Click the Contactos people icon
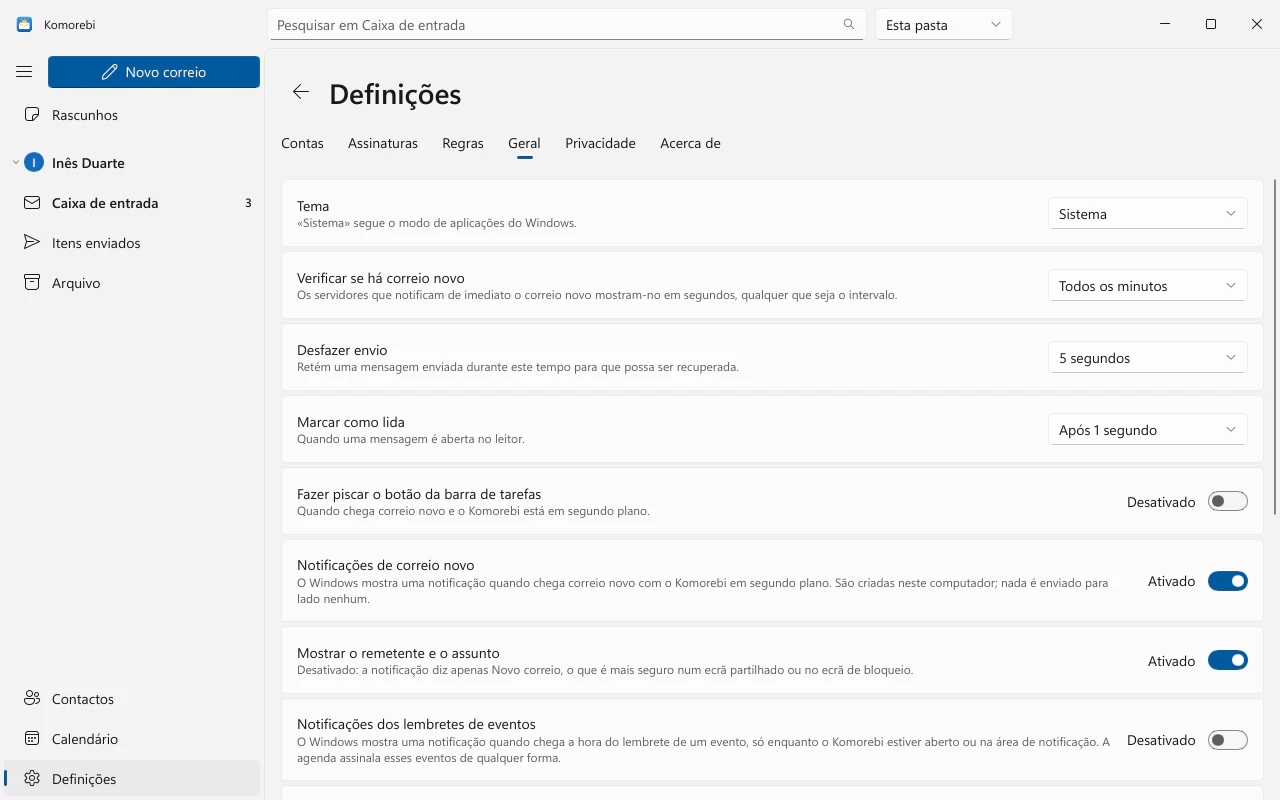Image resolution: width=1280 pixels, height=800 pixels. [x=32, y=699]
